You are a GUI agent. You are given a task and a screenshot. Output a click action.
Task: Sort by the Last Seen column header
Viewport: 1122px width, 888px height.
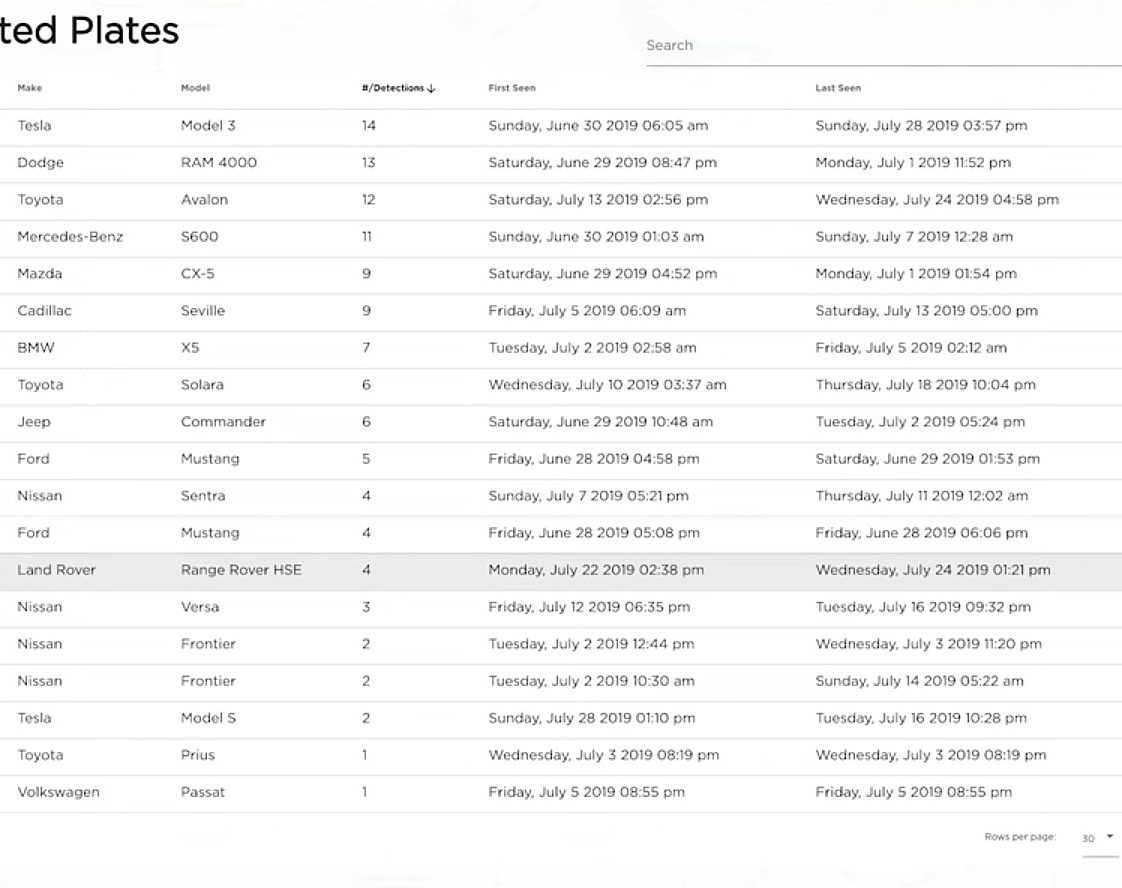(838, 88)
